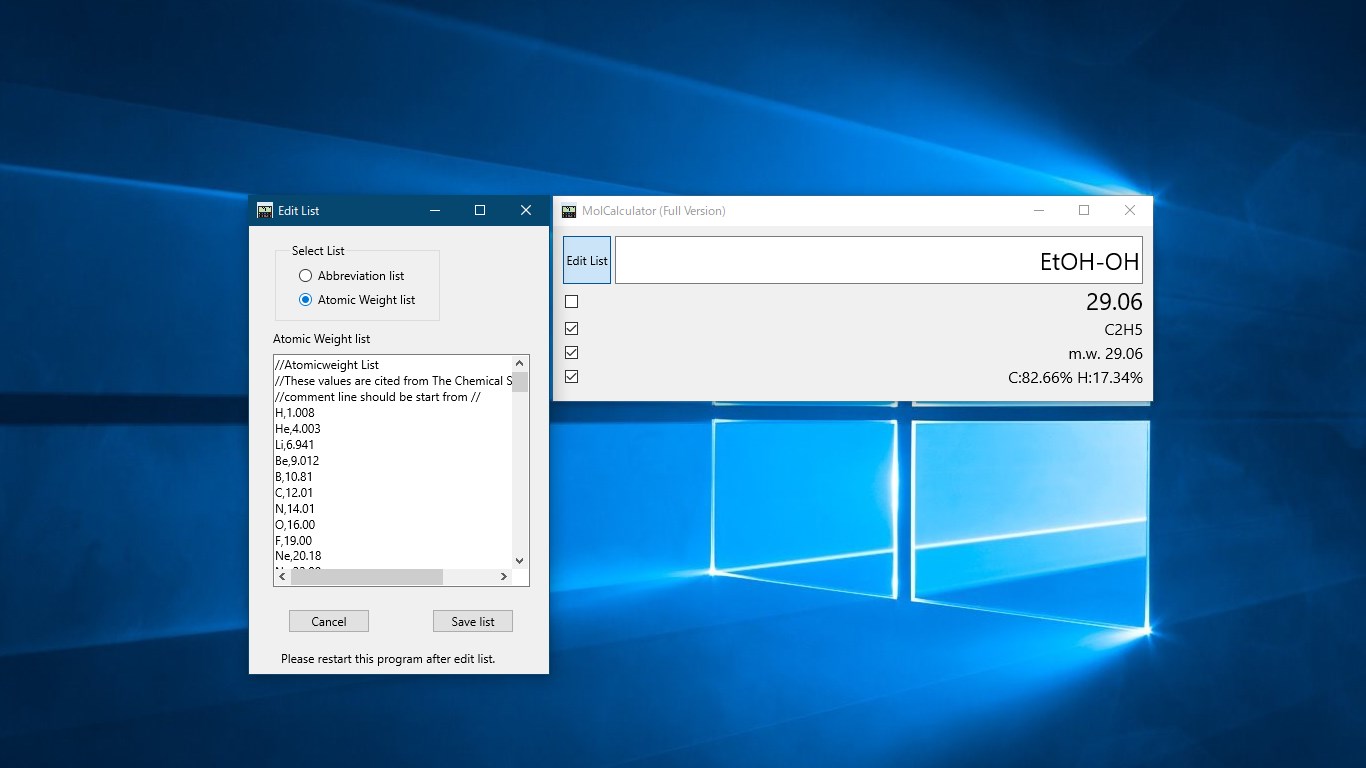This screenshot has height=768, width=1366.
Task: Click the line starting //These values are cited
Action: [394, 381]
